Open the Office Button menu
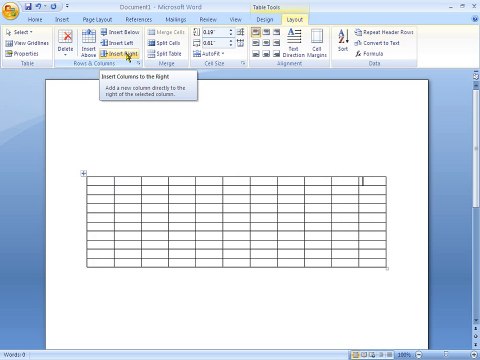The width and height of the screenshot is (480, 360). click(10, 11)
